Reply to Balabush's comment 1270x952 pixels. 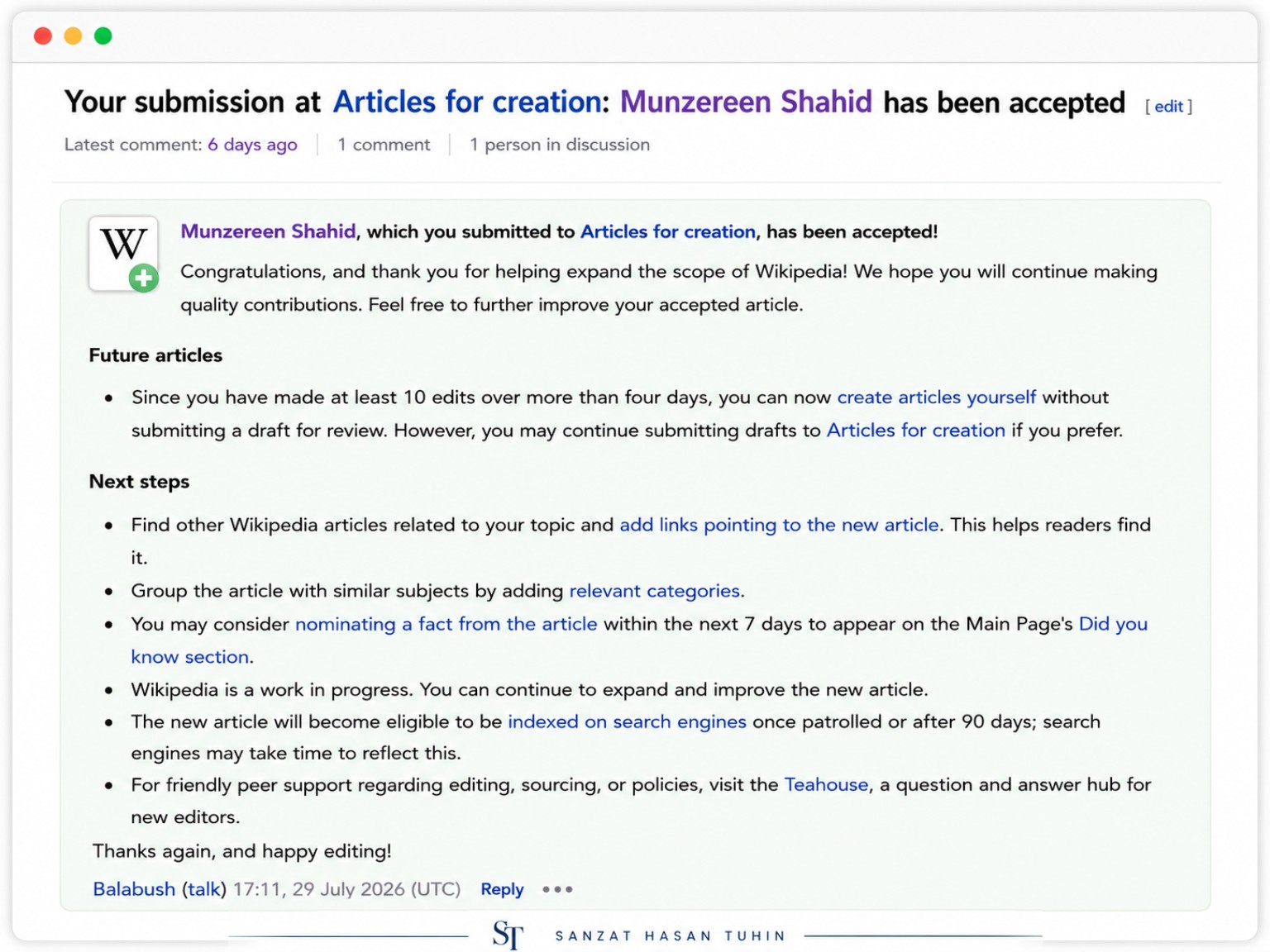(x=502, y=889)
